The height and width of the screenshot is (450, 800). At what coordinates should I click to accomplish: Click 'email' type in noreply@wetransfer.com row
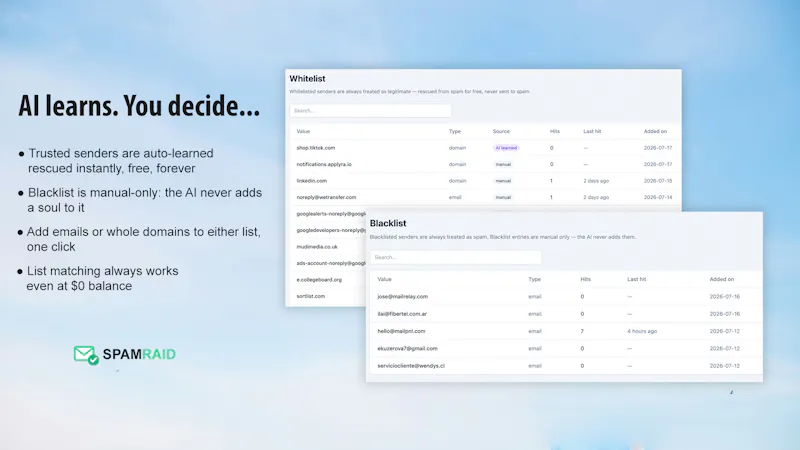[455, 197]
